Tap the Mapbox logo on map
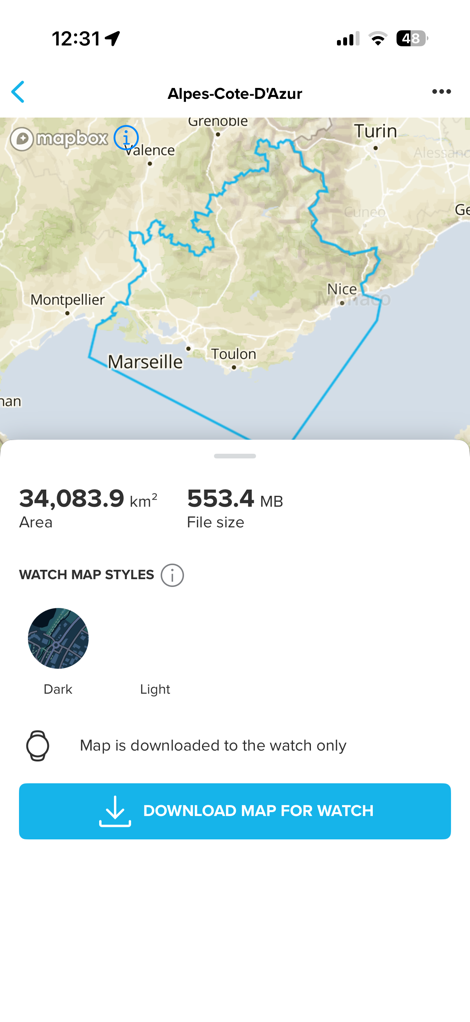Image resolution: width=470 pixels, height=1022 pixels. click(59, 139)
